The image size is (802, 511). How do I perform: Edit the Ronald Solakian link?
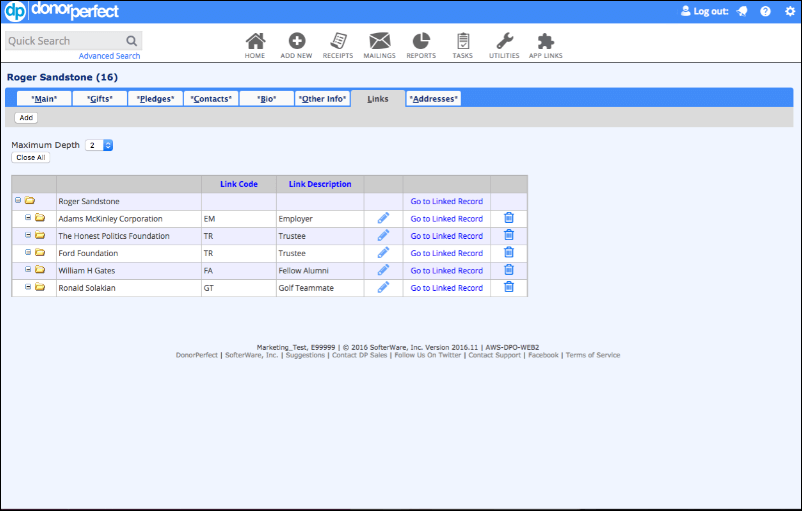point(383,287)
